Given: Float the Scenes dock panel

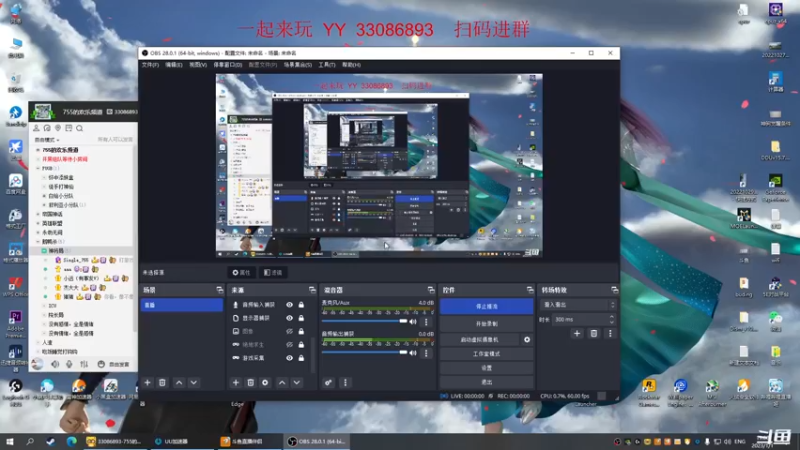Looking at the screenshot, I should point(220,290).
